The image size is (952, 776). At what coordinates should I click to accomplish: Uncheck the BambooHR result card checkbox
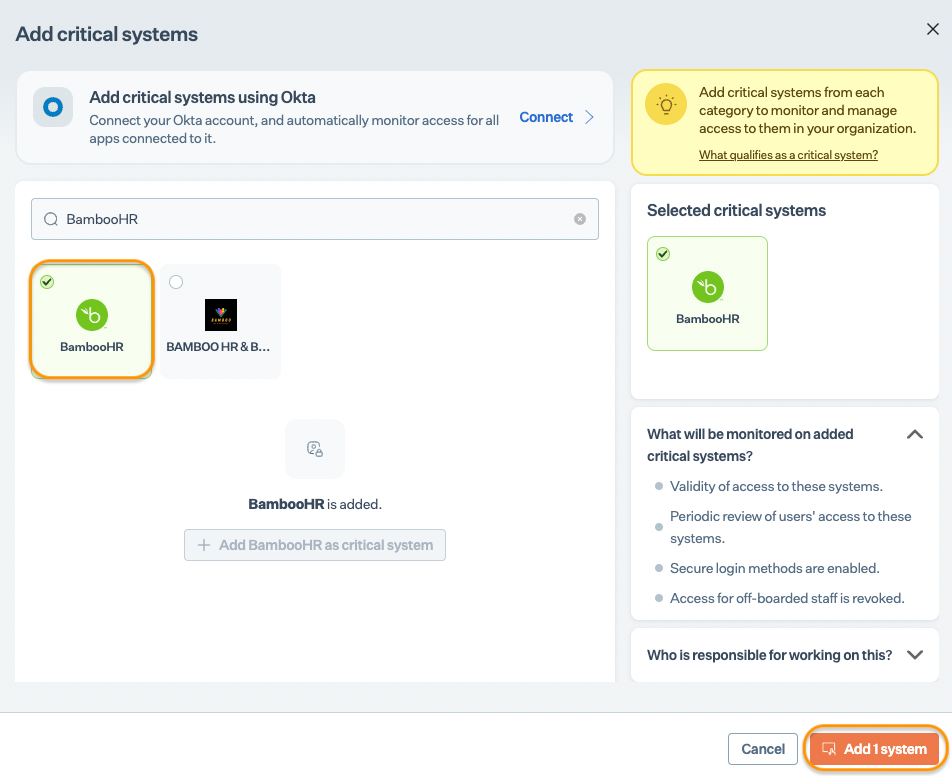pos(47,282)
